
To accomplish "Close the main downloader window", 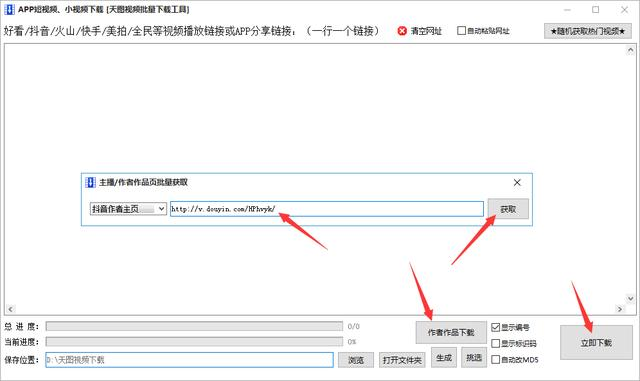I will point(624,9).
